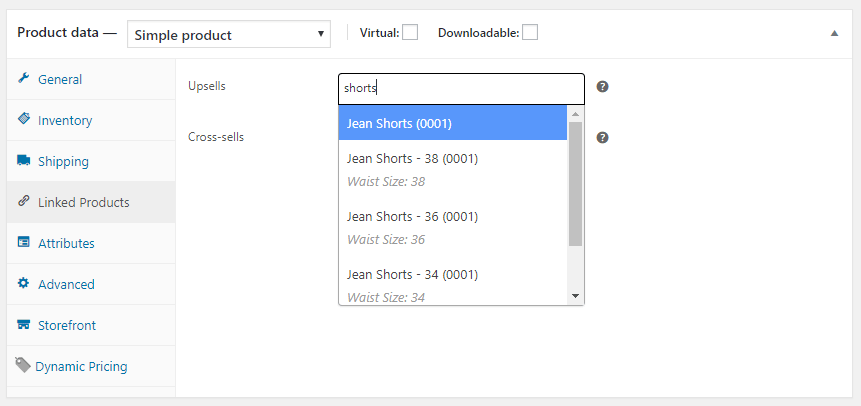Screen dimensions: 861x406
Task: Collapse the Product data panel
Action: tap(835, 33)
